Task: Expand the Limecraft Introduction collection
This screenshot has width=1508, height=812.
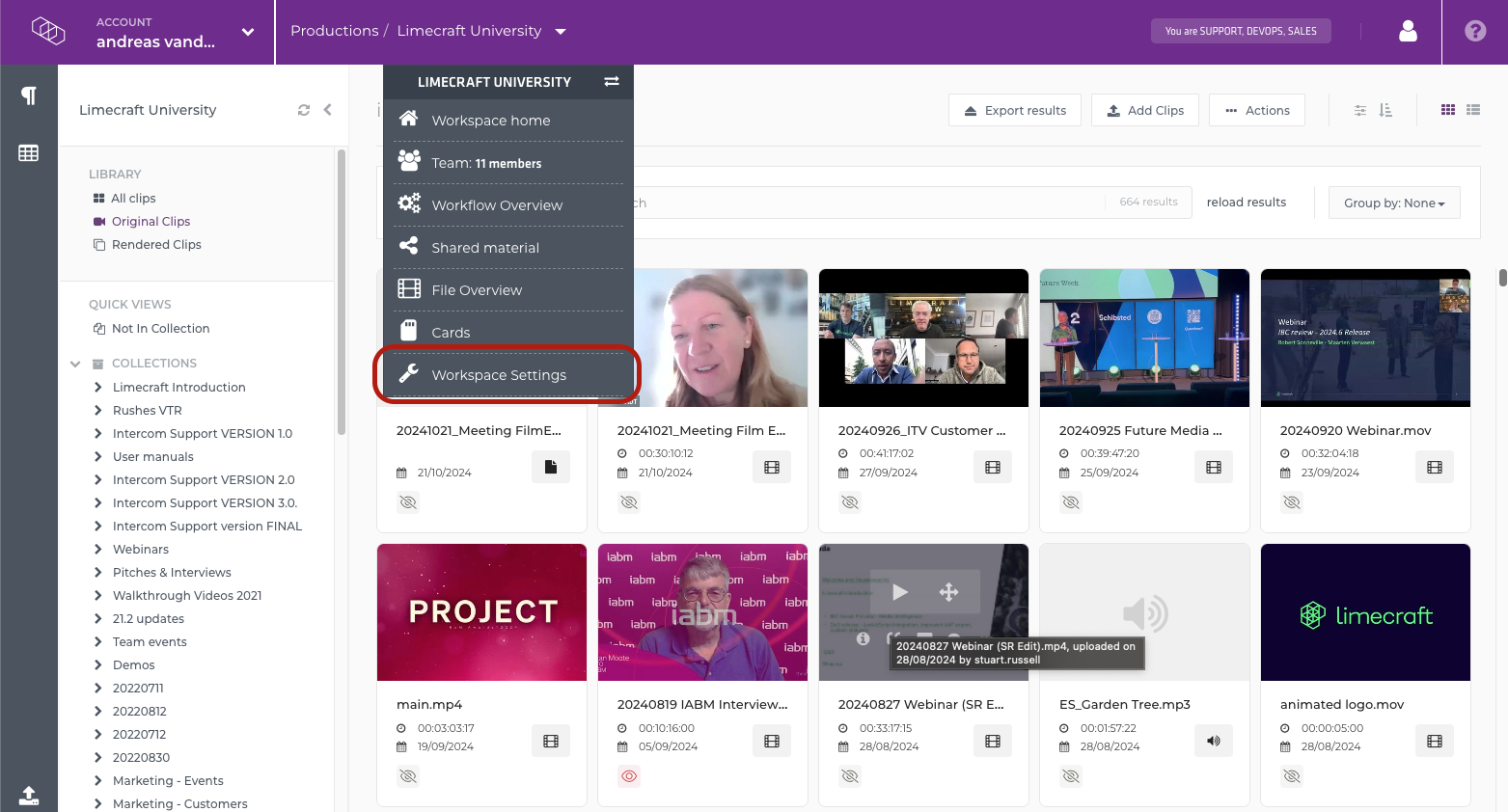Action: pos(98,387)
